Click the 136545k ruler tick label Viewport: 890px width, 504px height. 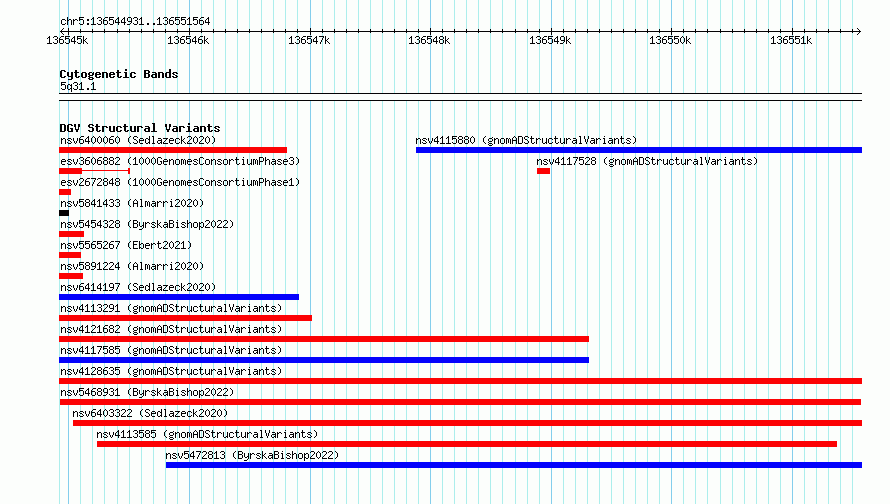(67, 40)
